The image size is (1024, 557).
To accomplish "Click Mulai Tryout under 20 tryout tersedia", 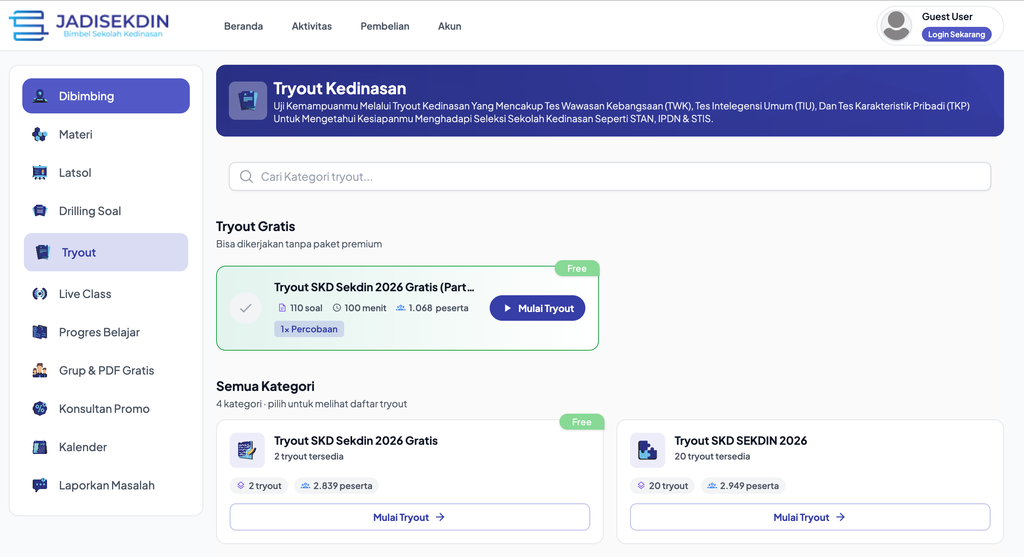I will (810, 517).
